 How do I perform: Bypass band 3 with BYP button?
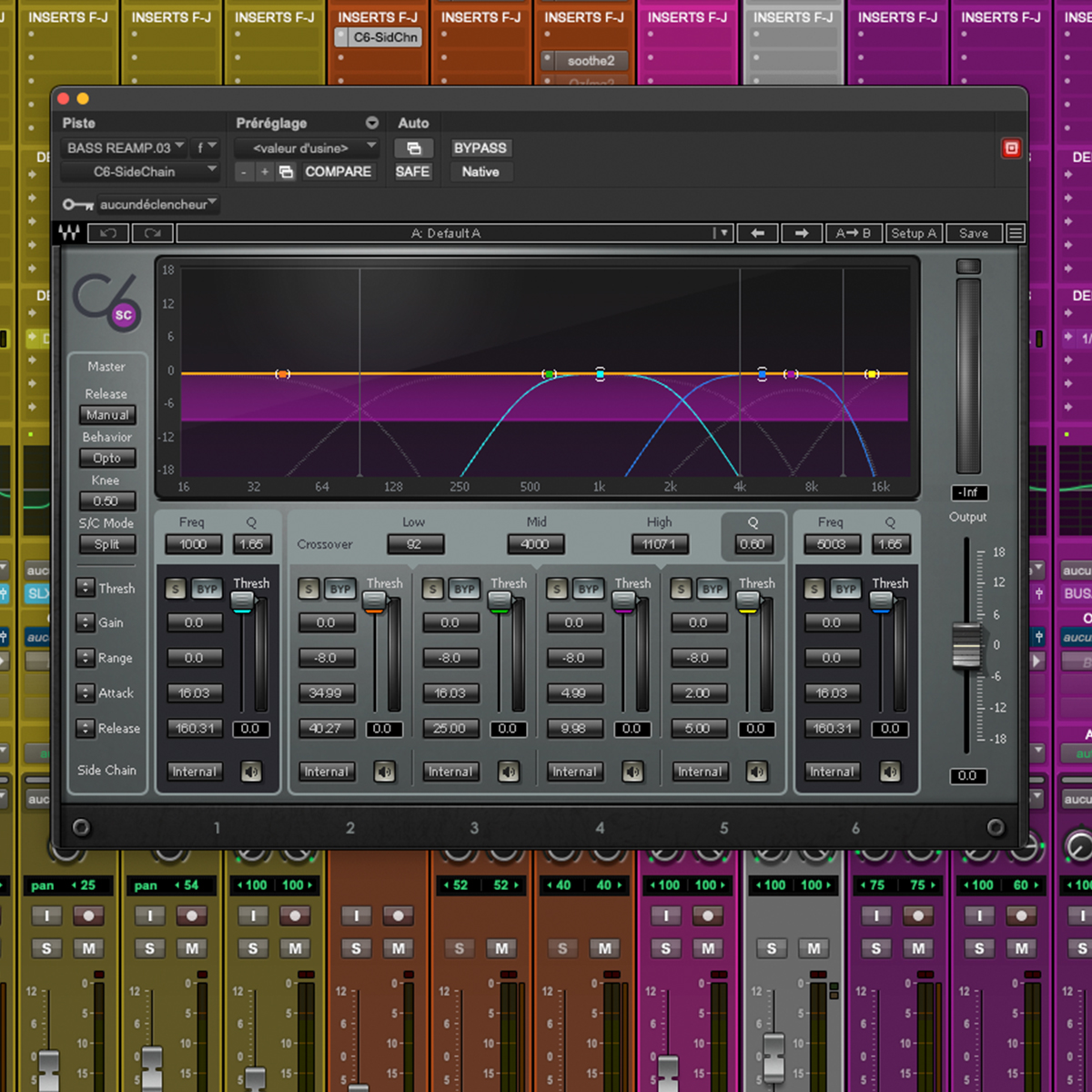[465, 590]
